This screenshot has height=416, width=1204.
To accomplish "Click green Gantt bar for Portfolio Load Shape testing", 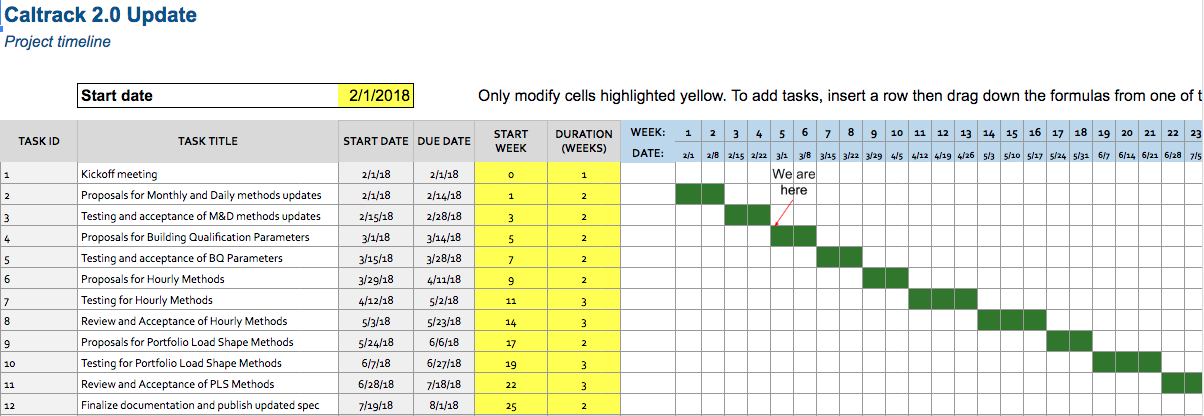I will (x=1127, y=363).
